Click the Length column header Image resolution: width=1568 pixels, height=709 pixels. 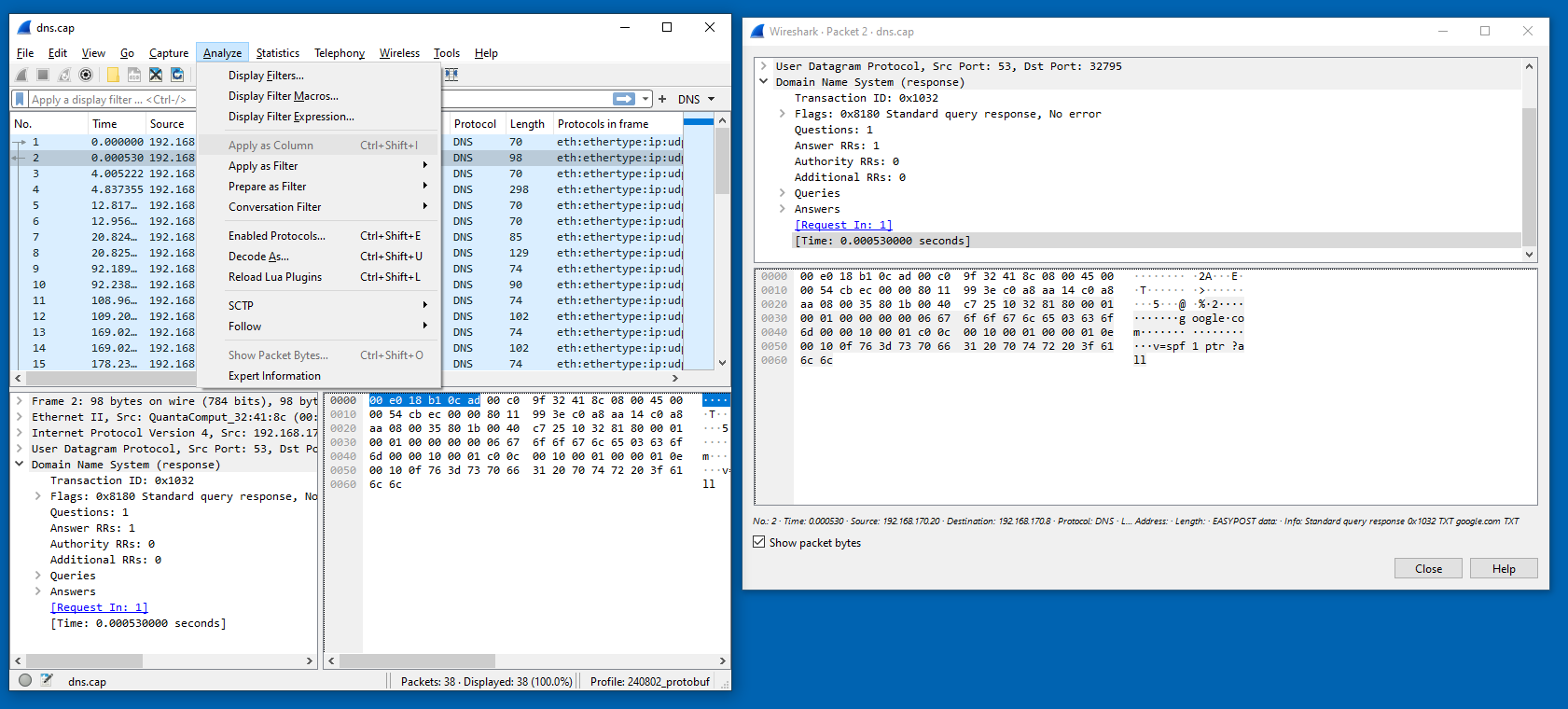(528, 123)
